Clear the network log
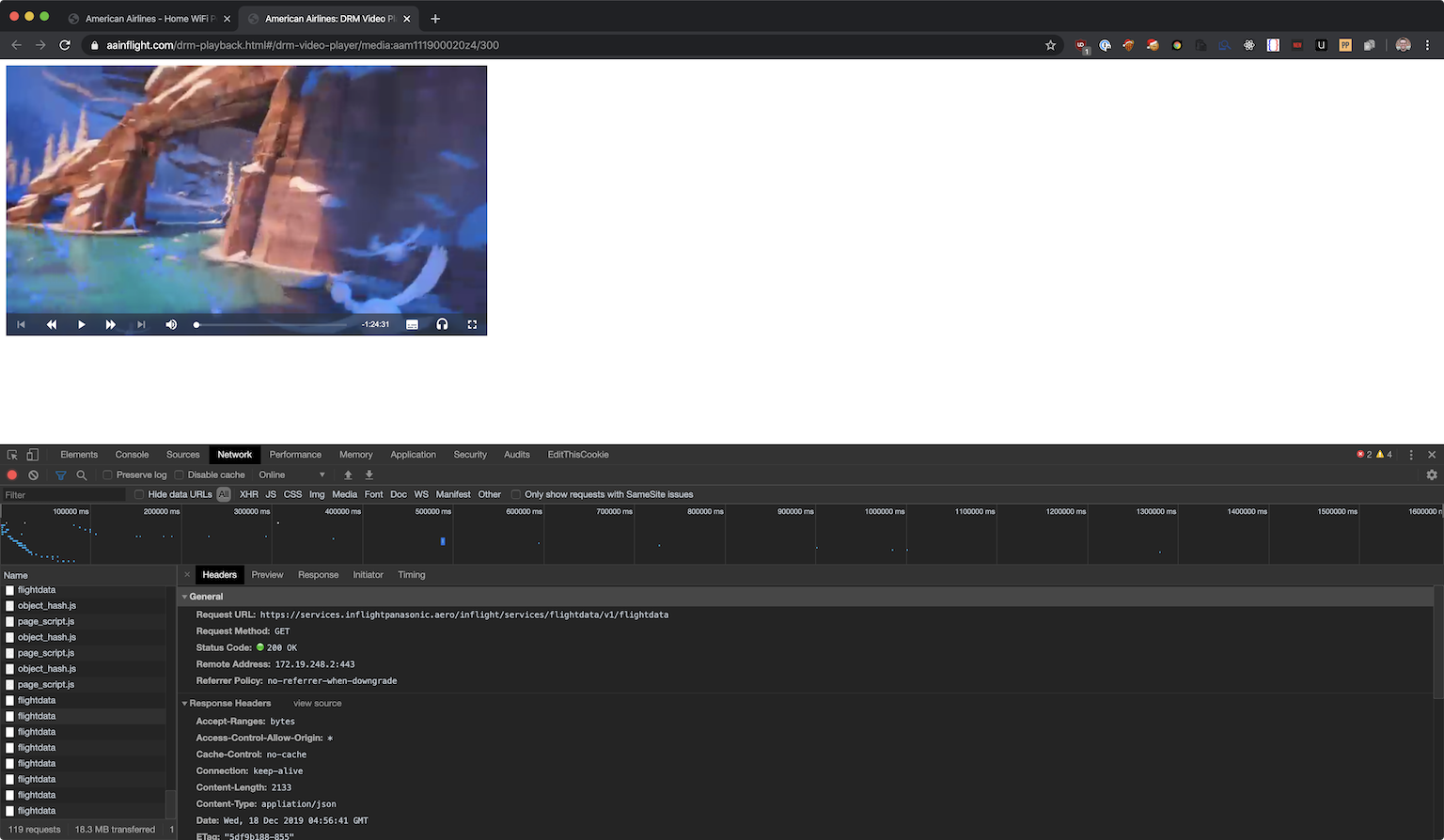 [33, 475]
